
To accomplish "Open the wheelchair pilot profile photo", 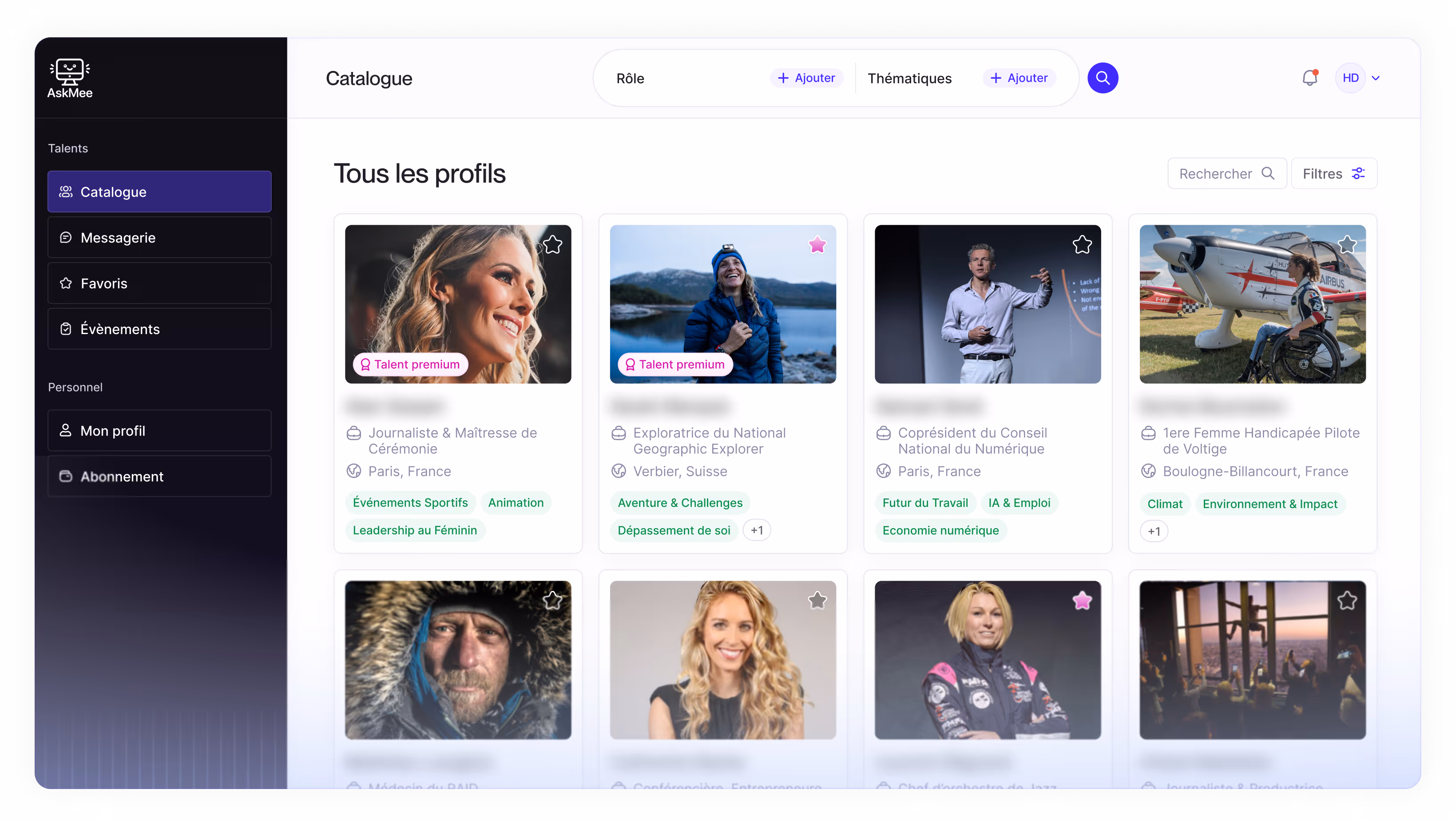I will click(x=1252, y=305).
